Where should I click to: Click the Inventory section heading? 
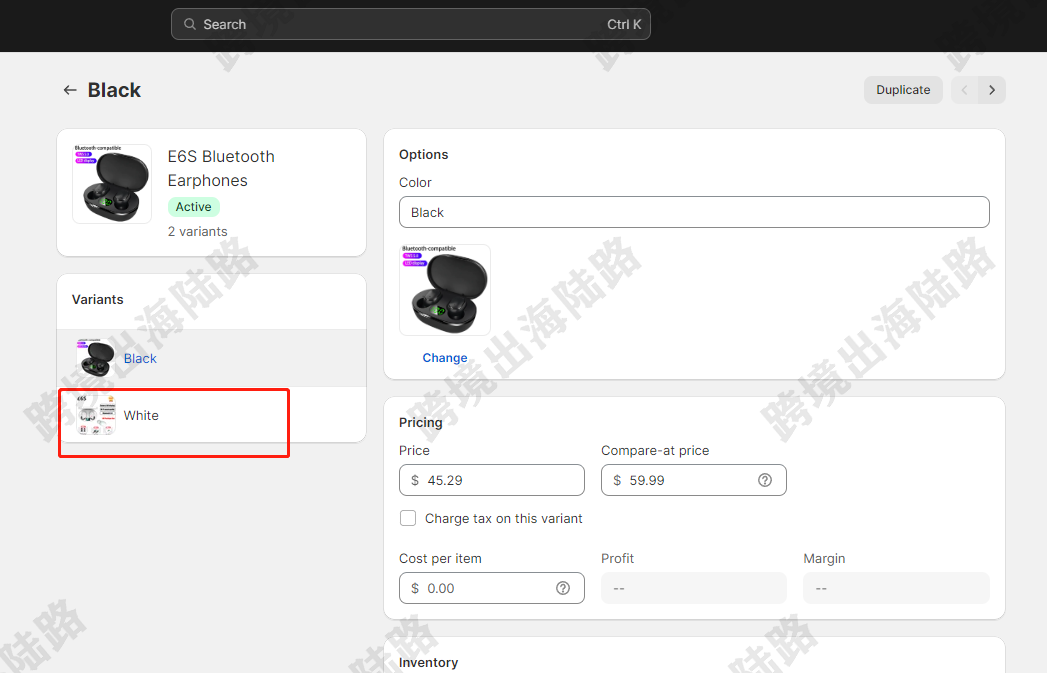coord(428,662)
